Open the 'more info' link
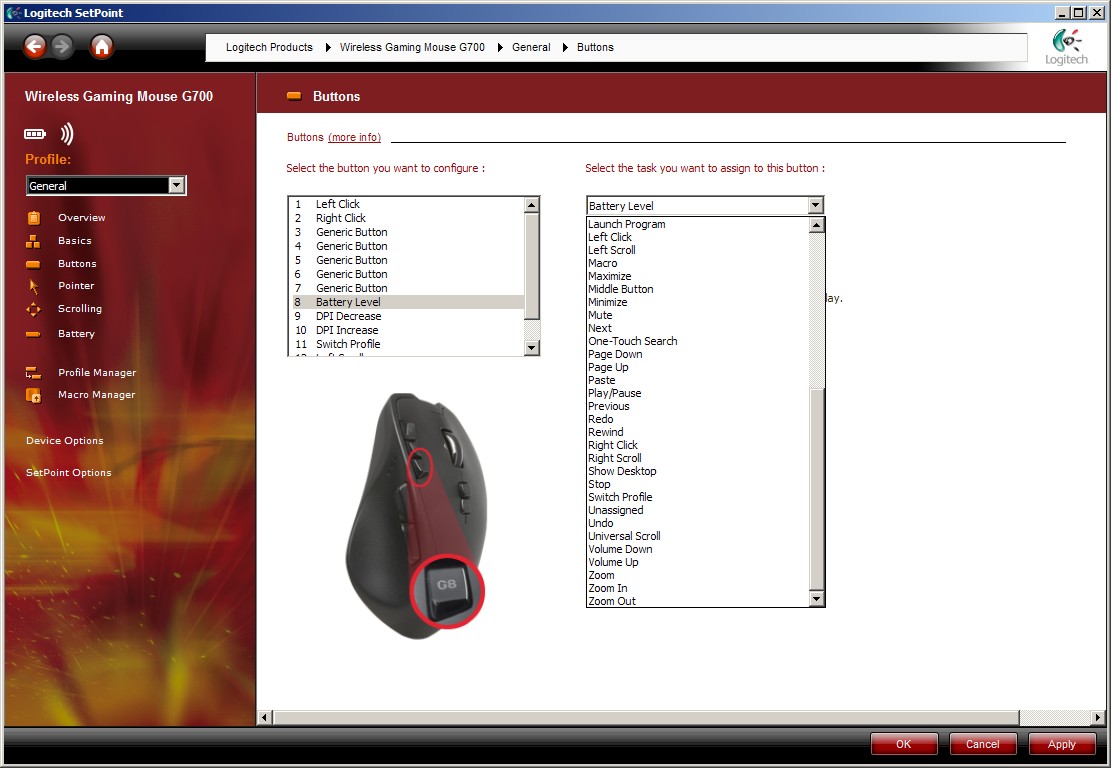The width and height of the screenshot is (1111, 768). (x=354, y=138)
